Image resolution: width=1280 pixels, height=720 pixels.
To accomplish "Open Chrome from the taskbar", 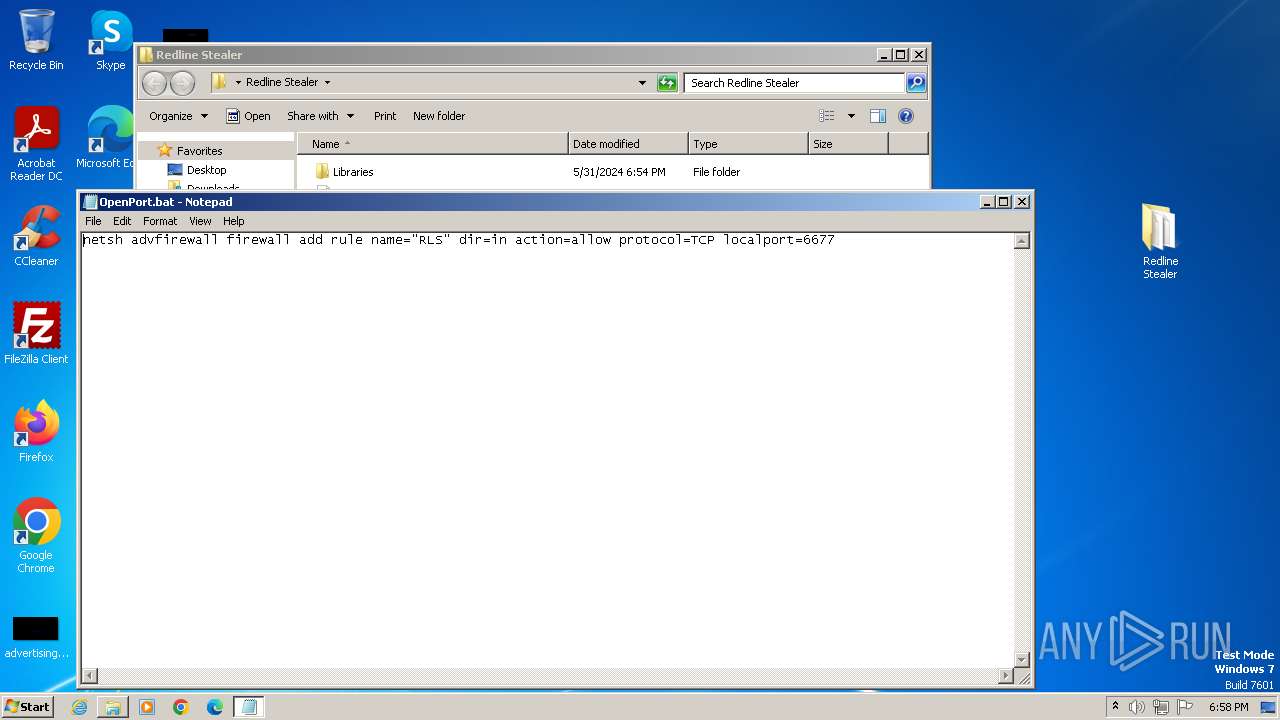I will [x=181, y=707].
